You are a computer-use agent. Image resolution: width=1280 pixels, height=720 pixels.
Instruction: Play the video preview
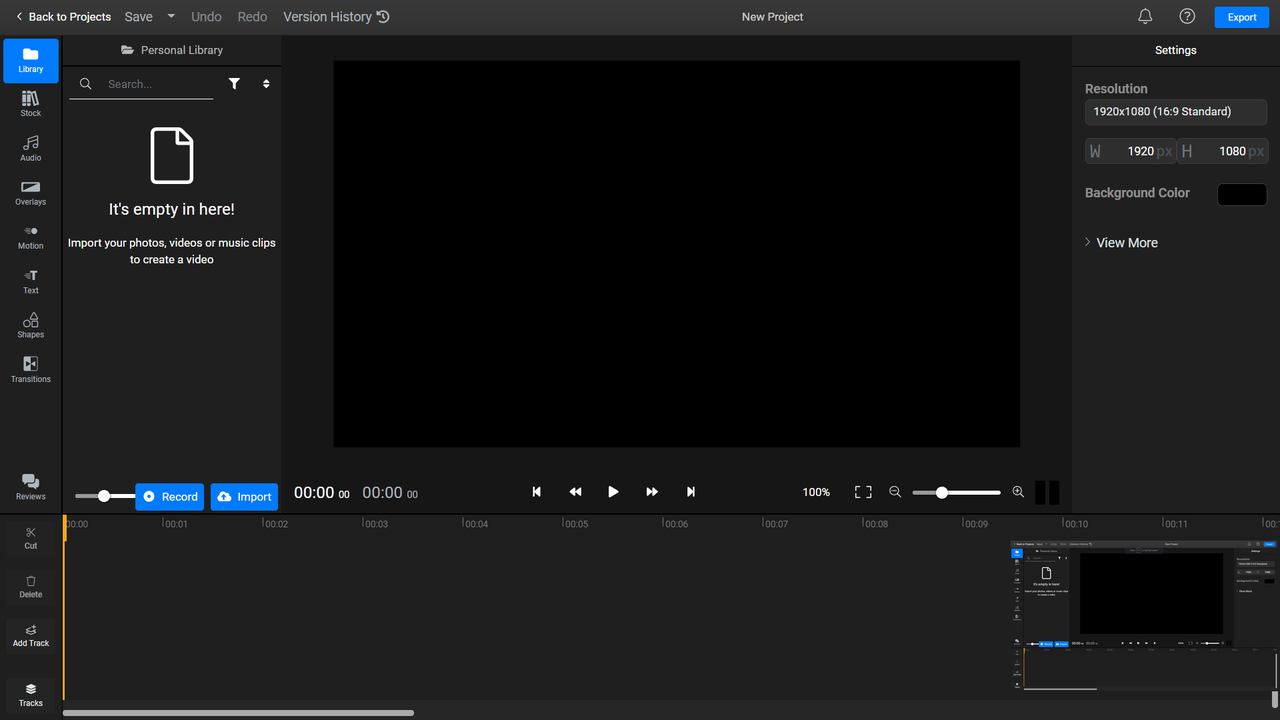click(x=613, y=491)
